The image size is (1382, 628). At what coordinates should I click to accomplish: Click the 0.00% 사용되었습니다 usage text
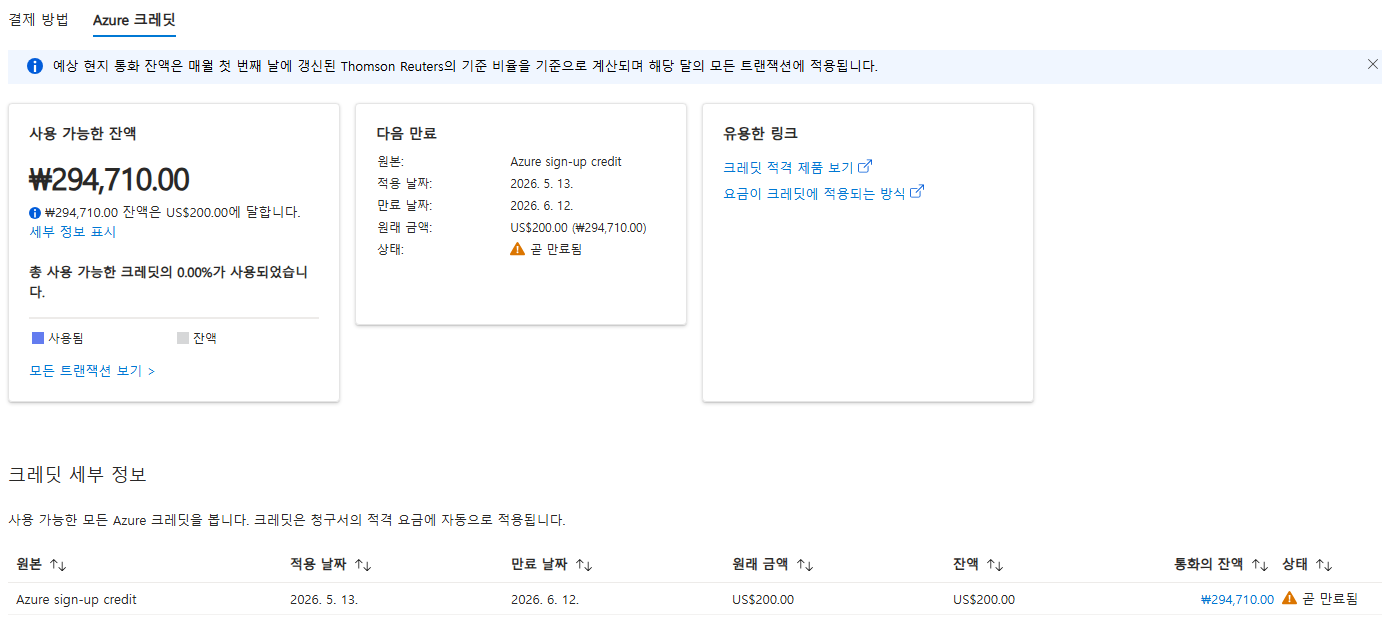pyautogui.click(x=169, y=282)
